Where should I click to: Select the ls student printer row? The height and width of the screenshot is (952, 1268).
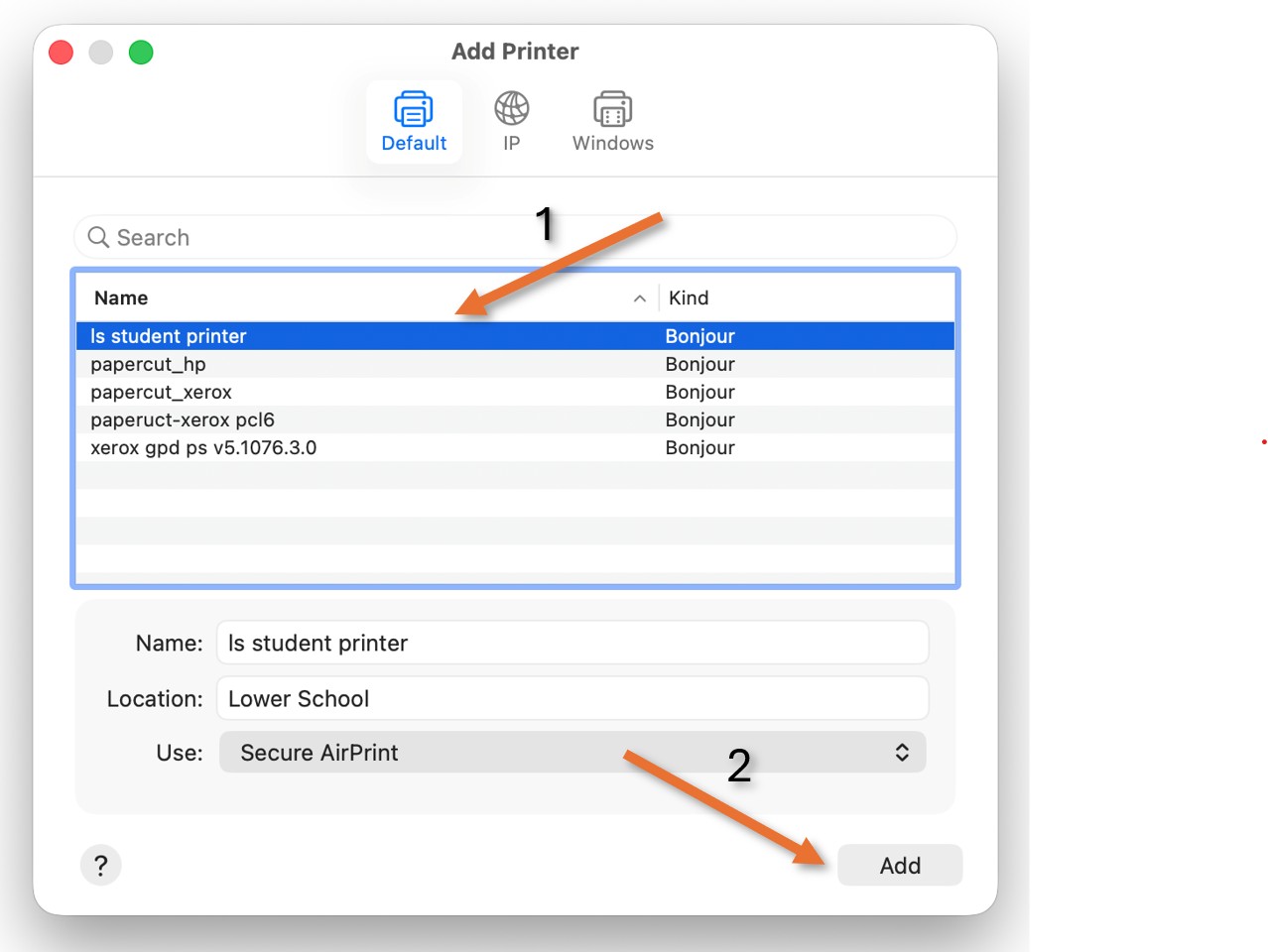click(x=515, y=336)
